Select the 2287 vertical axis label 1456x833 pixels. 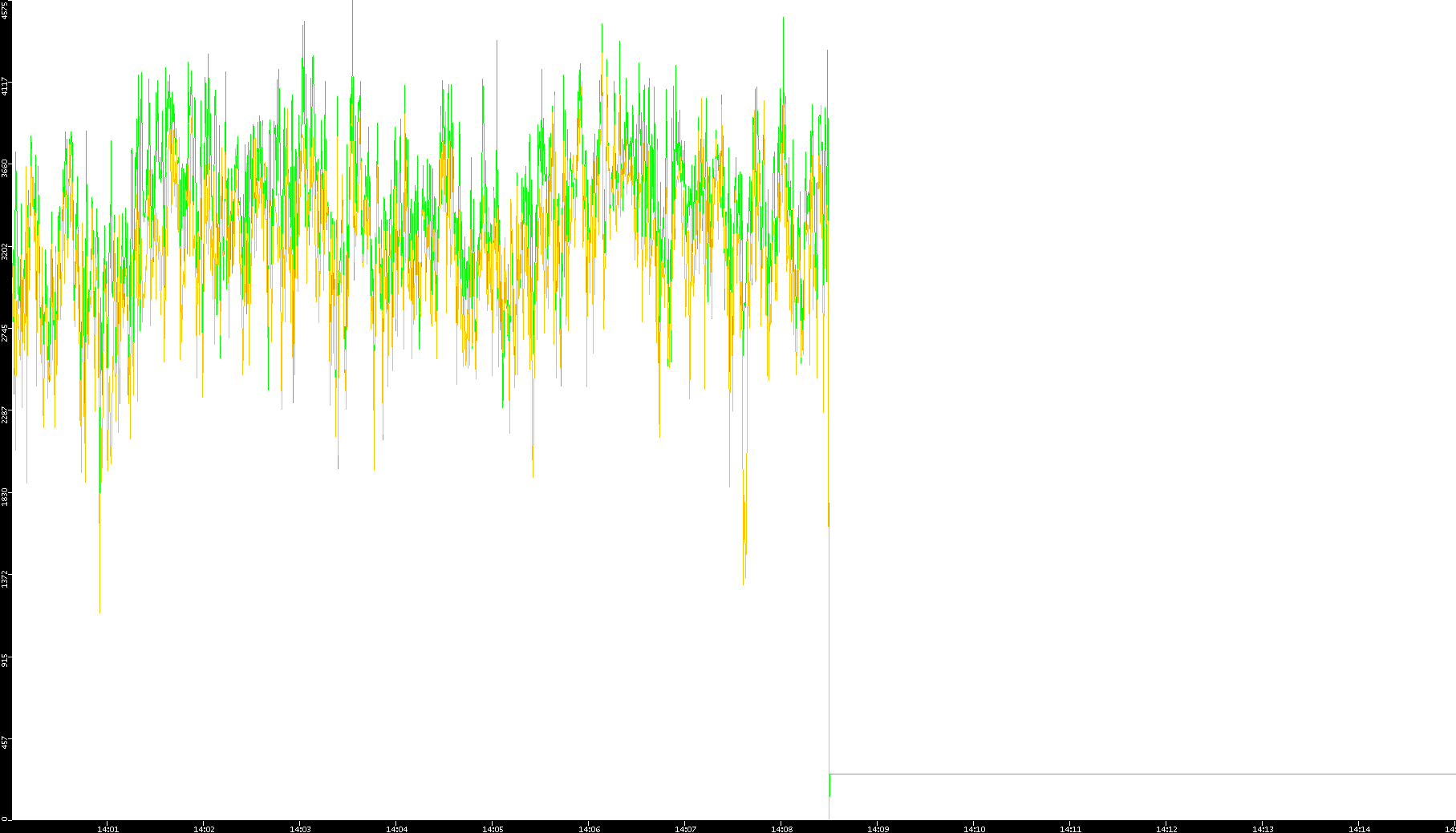tap(6, 414)
